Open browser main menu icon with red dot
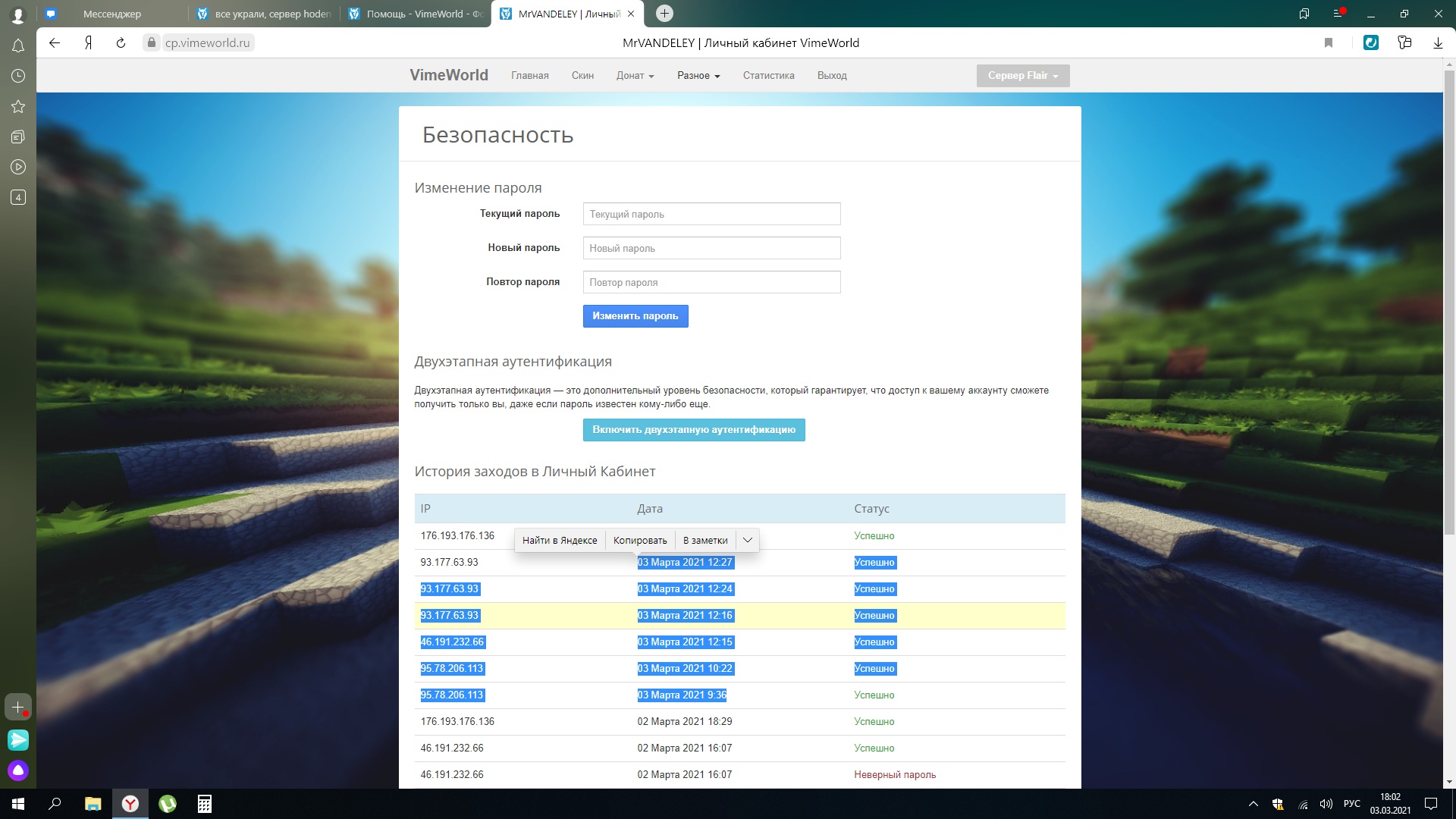The height and width of the screenshot is (819, 1456). pos(1338,14)
